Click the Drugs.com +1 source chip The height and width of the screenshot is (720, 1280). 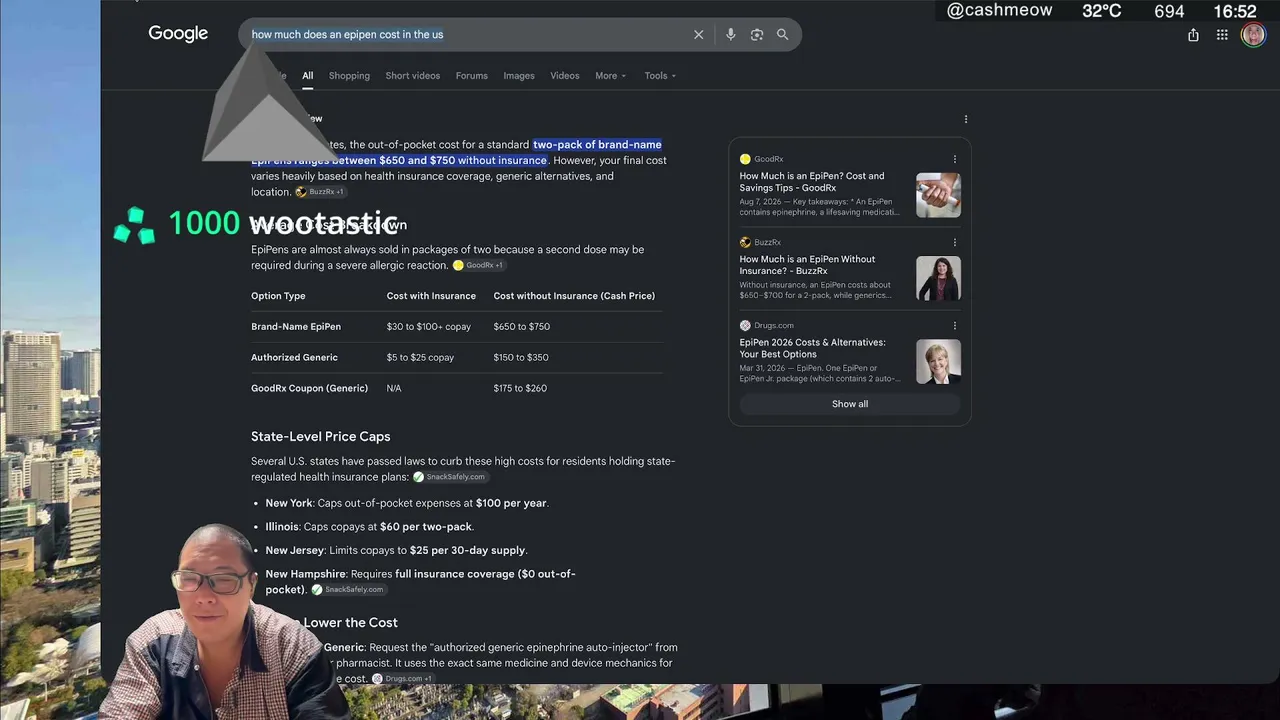coord(402,679)
